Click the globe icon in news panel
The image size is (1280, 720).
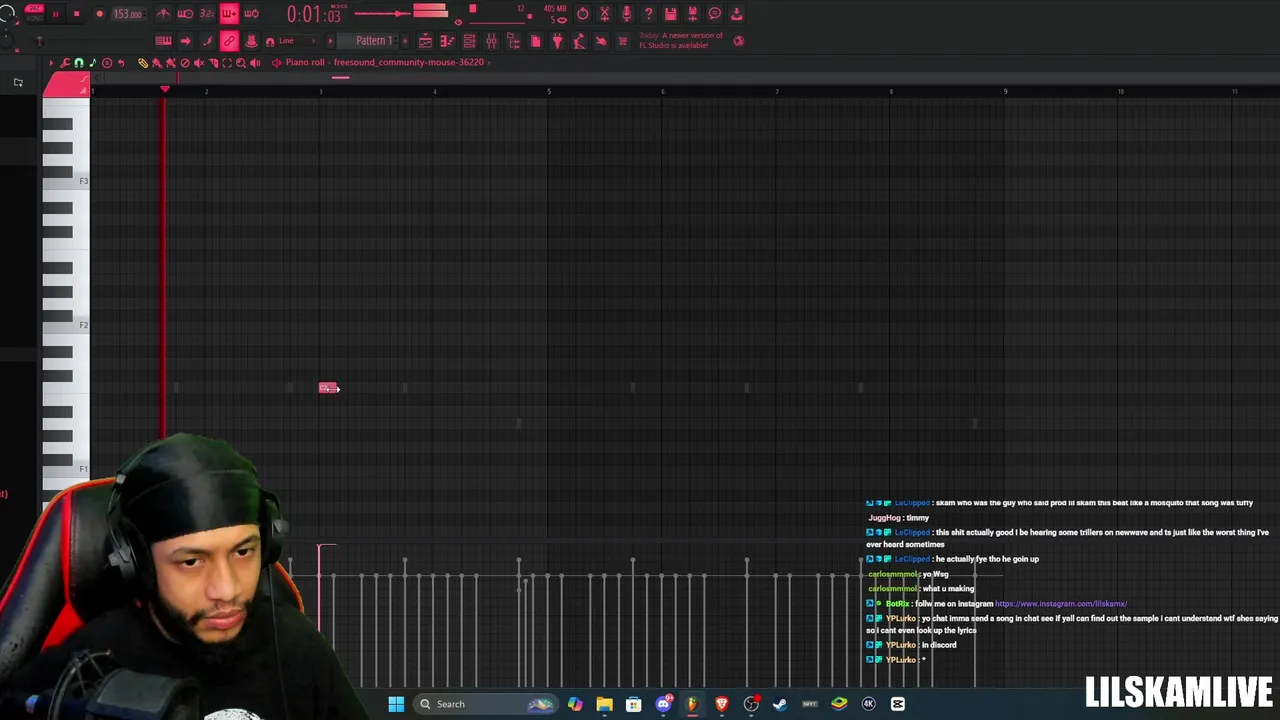tap(738, 41)
